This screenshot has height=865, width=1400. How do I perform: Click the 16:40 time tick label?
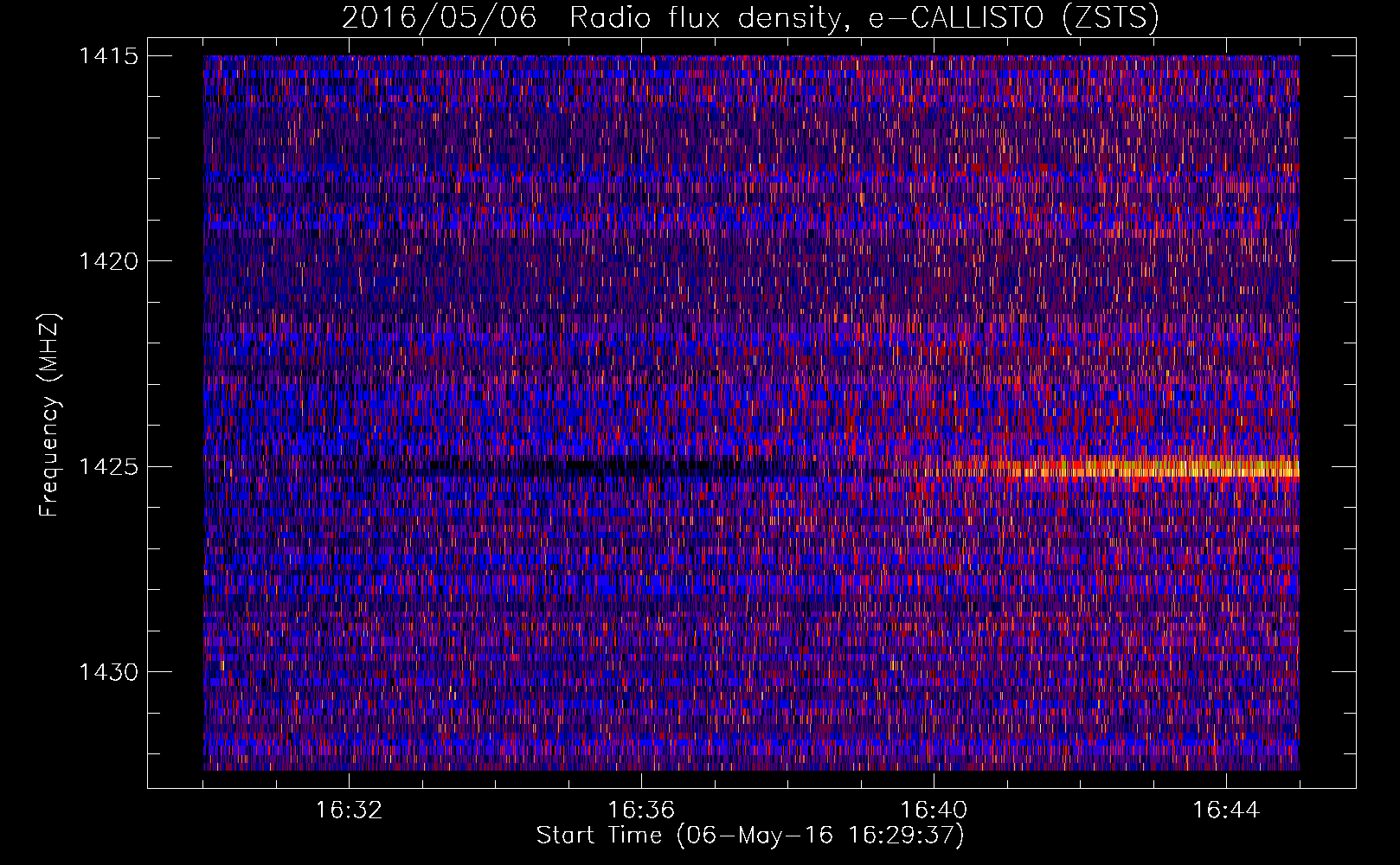pyautogui.click(x=934, y=811)
